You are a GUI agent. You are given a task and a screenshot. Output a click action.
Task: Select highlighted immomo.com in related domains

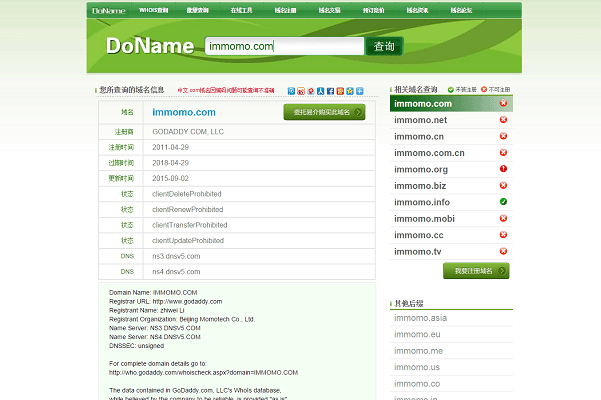[423, 104]
